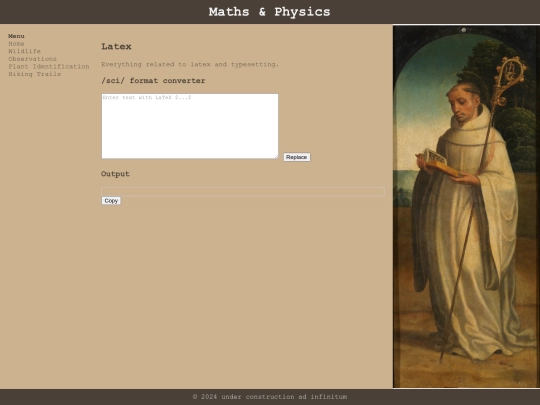Click the Output heading label

click(115, 174)
